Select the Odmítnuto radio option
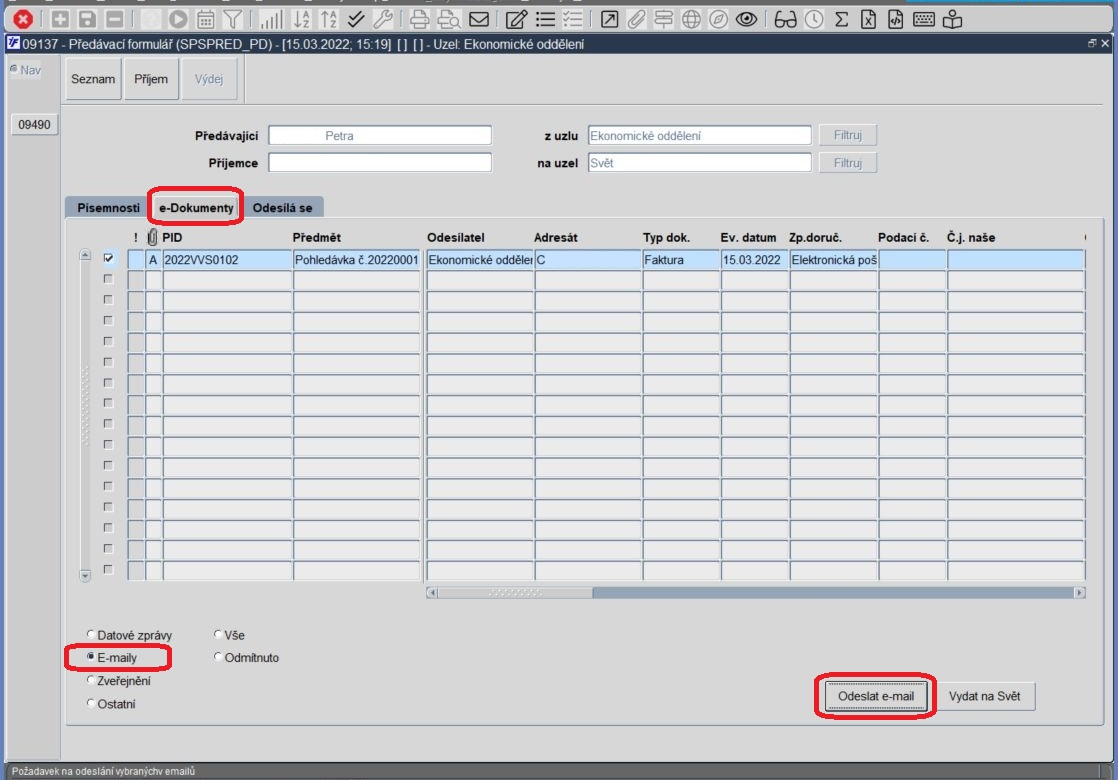The width and height of the screenshot is (1118, 780). coord(218,657)
